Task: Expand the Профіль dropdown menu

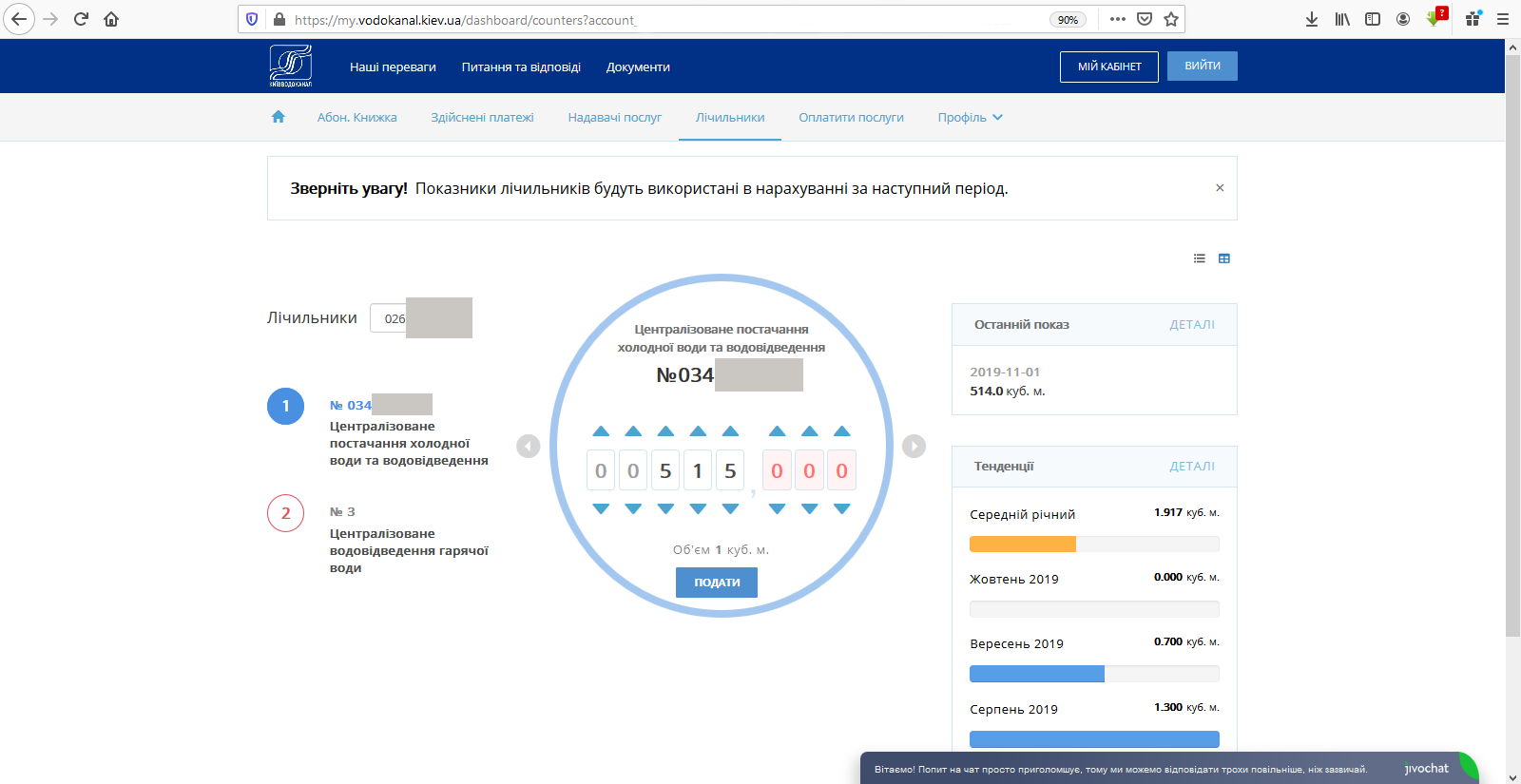Action: 970,118
